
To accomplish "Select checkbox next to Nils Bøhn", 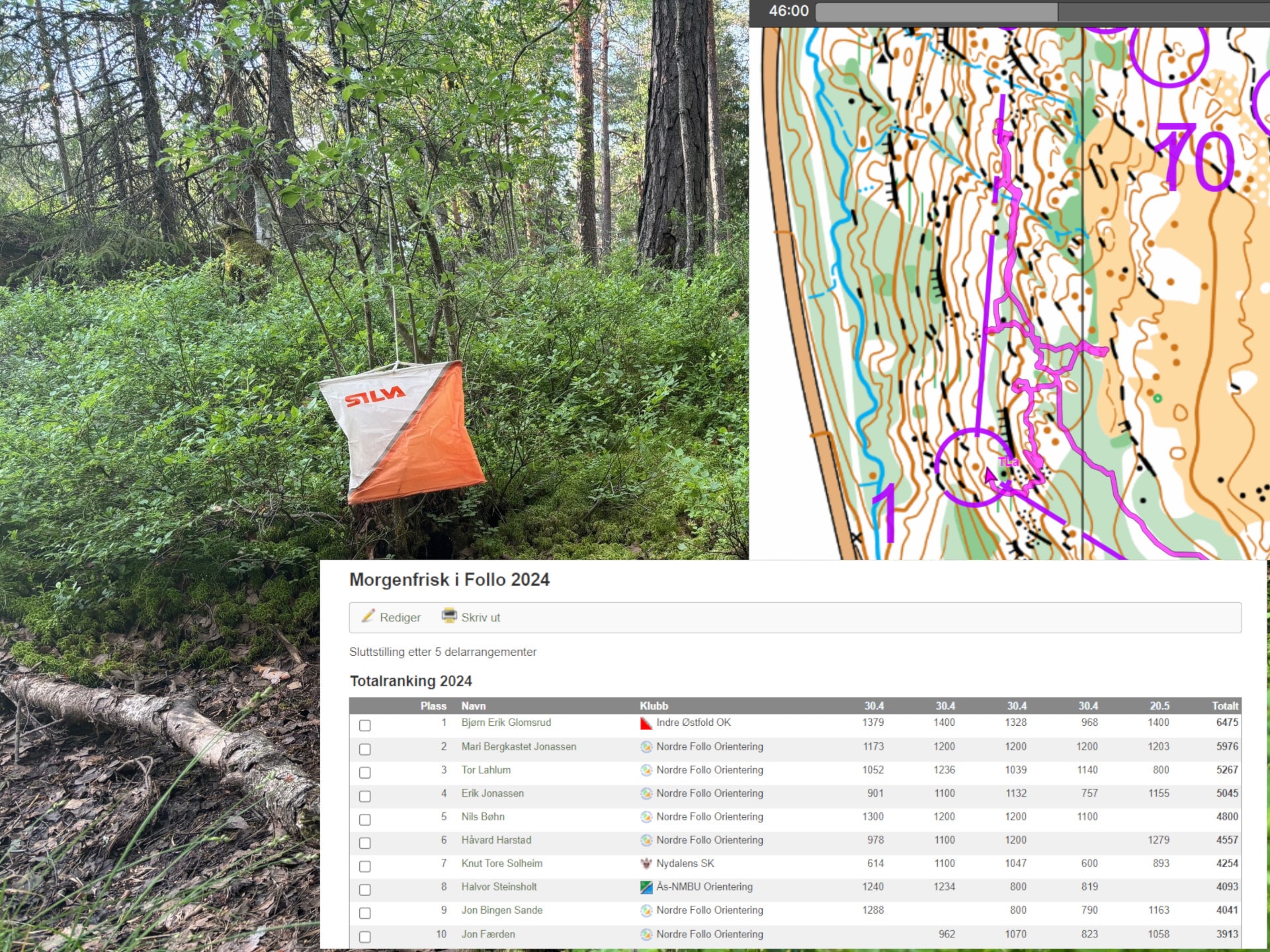I will [364, 820].
